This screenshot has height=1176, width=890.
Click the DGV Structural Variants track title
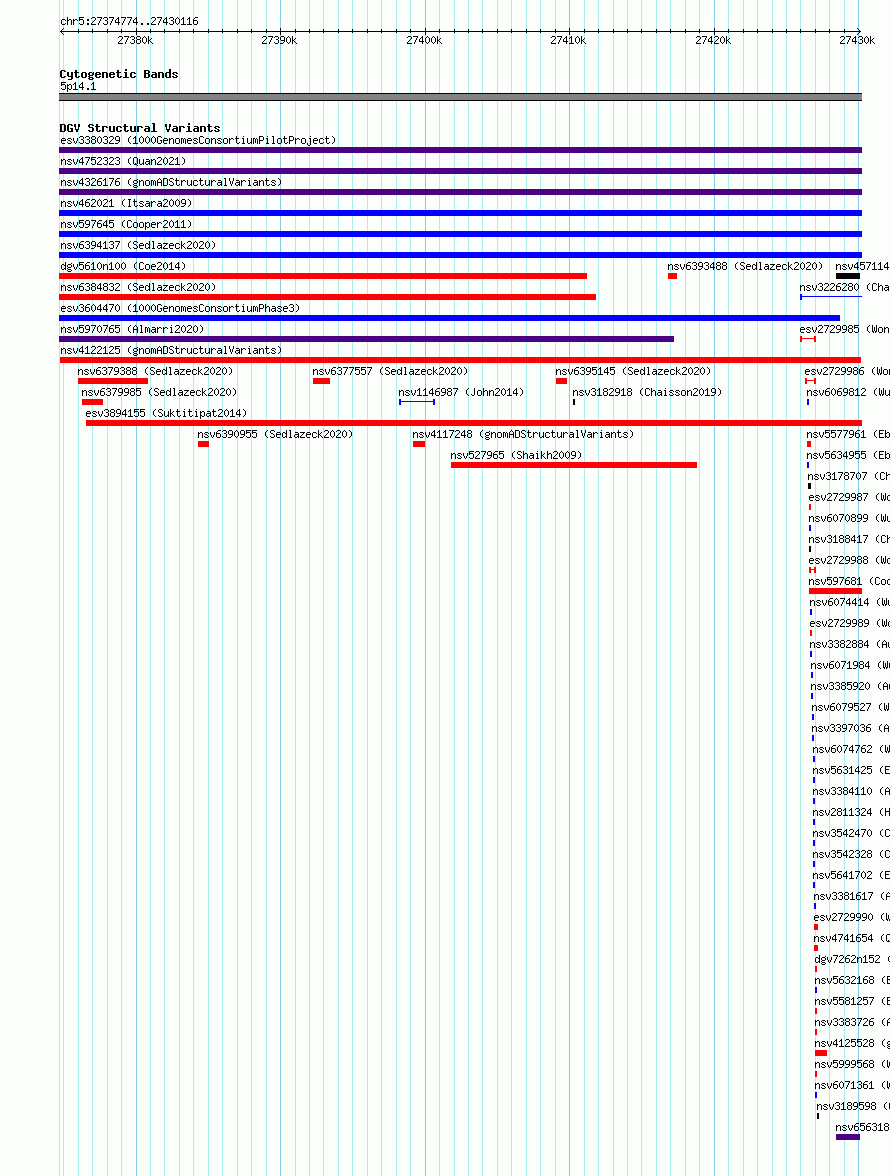[139, 128]
